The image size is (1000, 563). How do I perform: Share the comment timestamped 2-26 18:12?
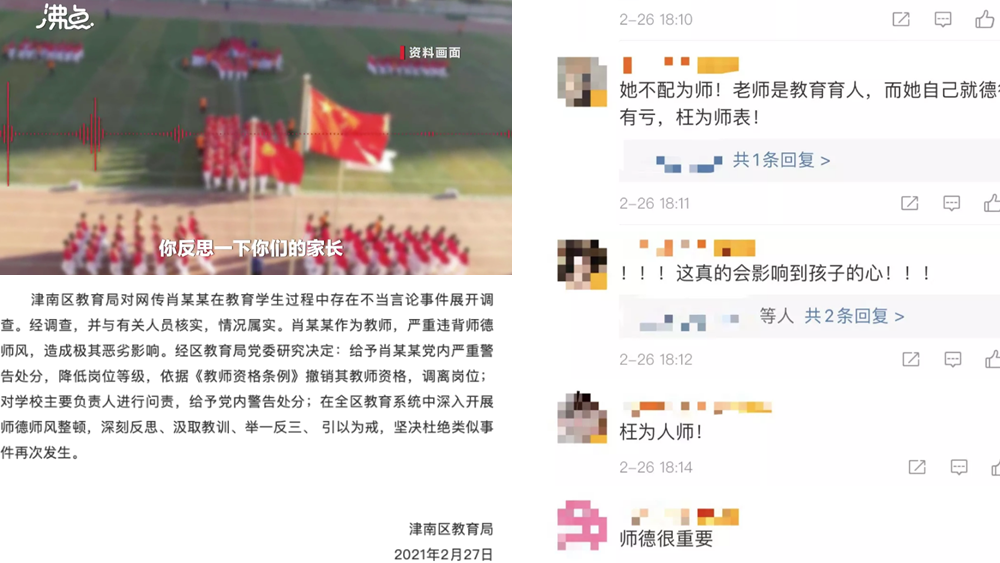tap(911, 360)
